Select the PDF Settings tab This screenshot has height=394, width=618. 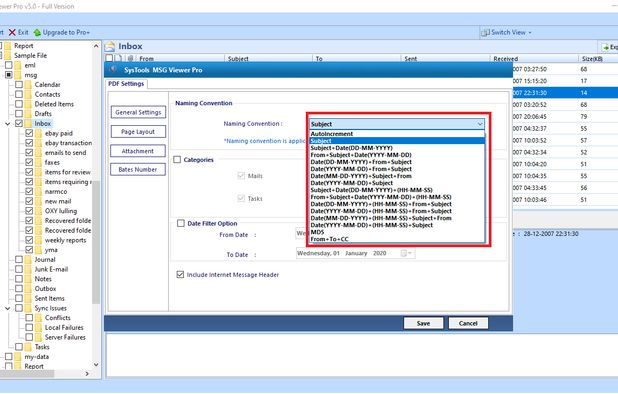pyautogui.click(x=126, y=84)
